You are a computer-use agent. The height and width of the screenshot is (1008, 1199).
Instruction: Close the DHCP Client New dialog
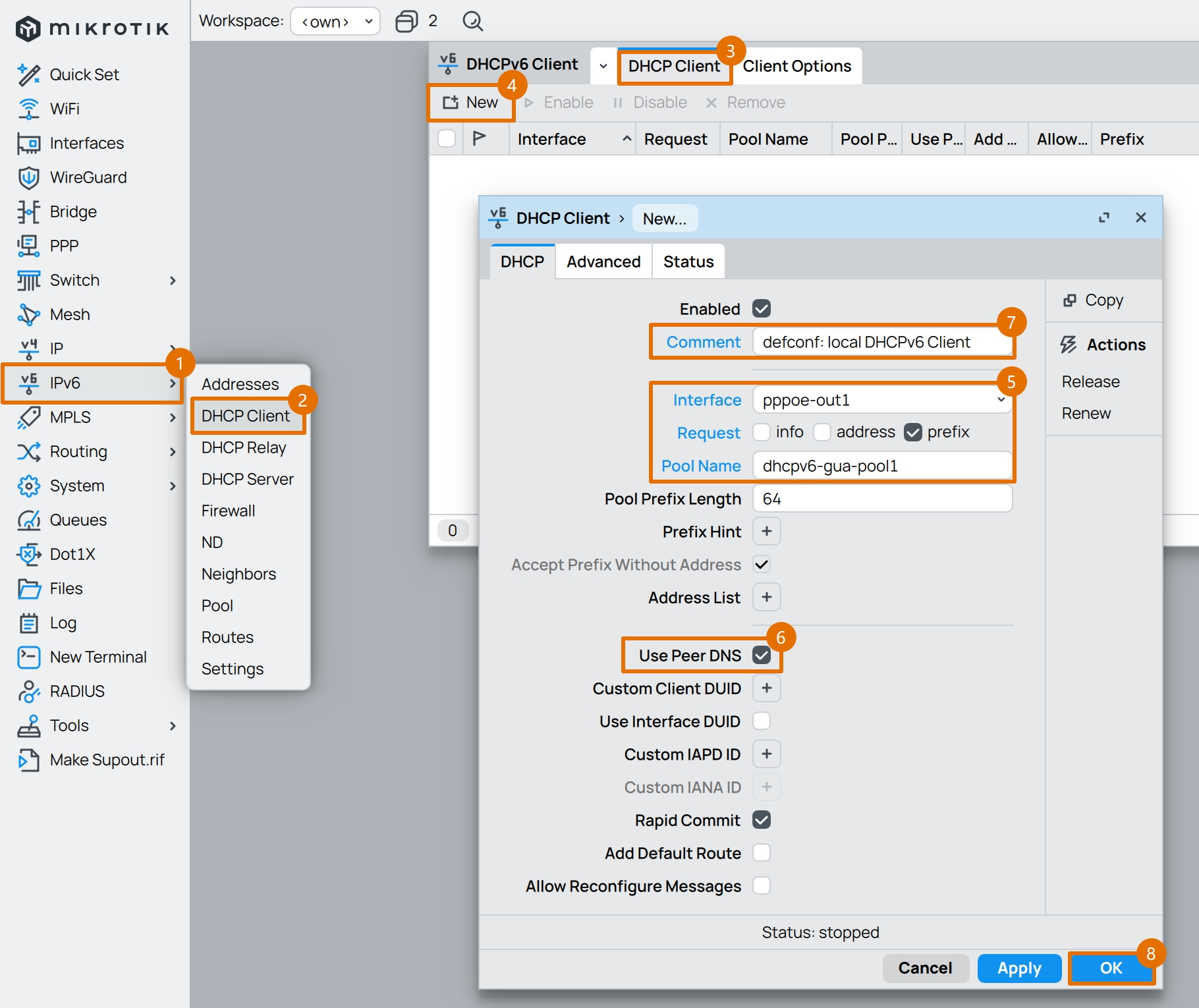[1141, 217]
